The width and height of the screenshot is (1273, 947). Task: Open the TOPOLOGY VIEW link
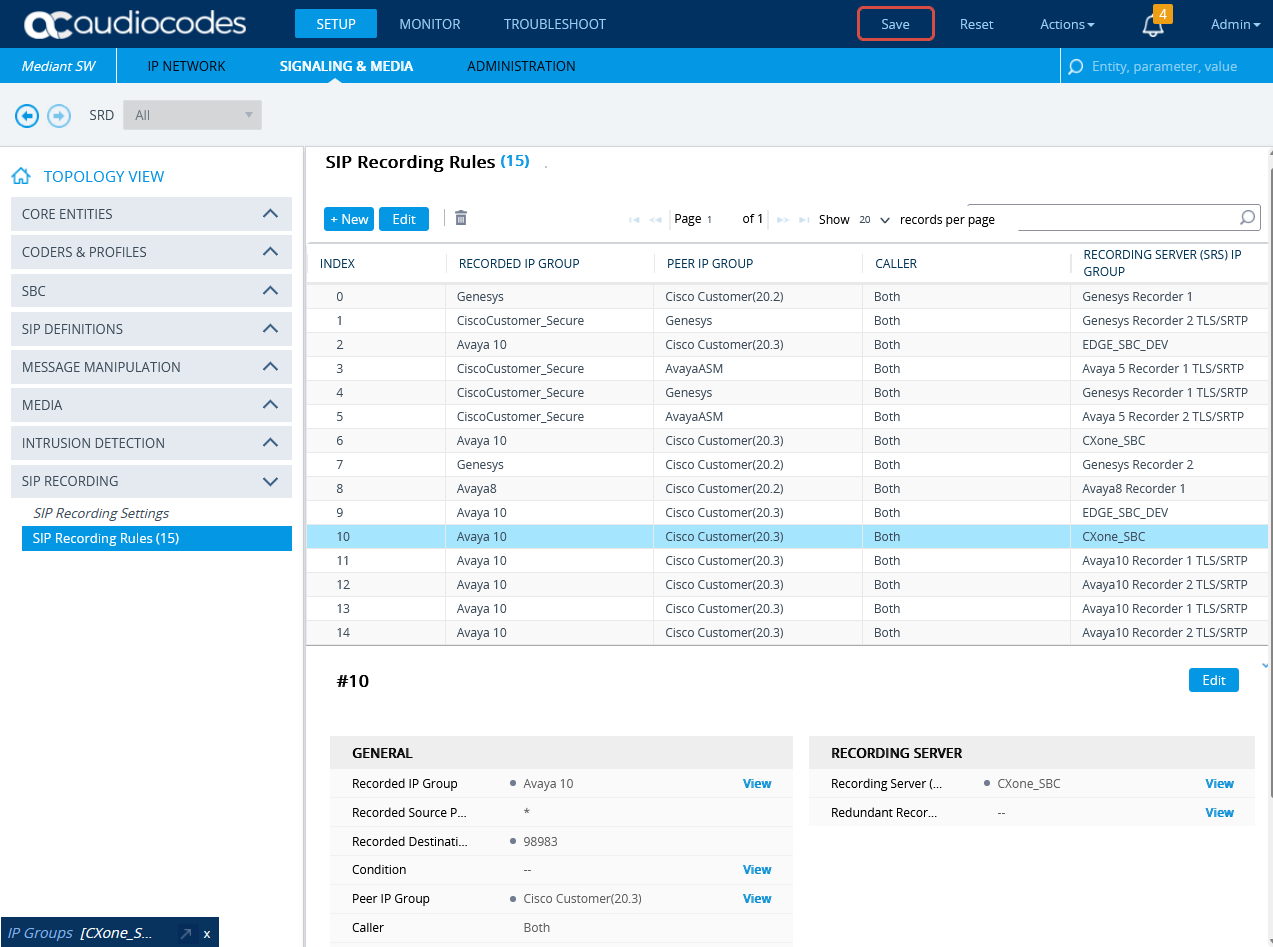104,176
